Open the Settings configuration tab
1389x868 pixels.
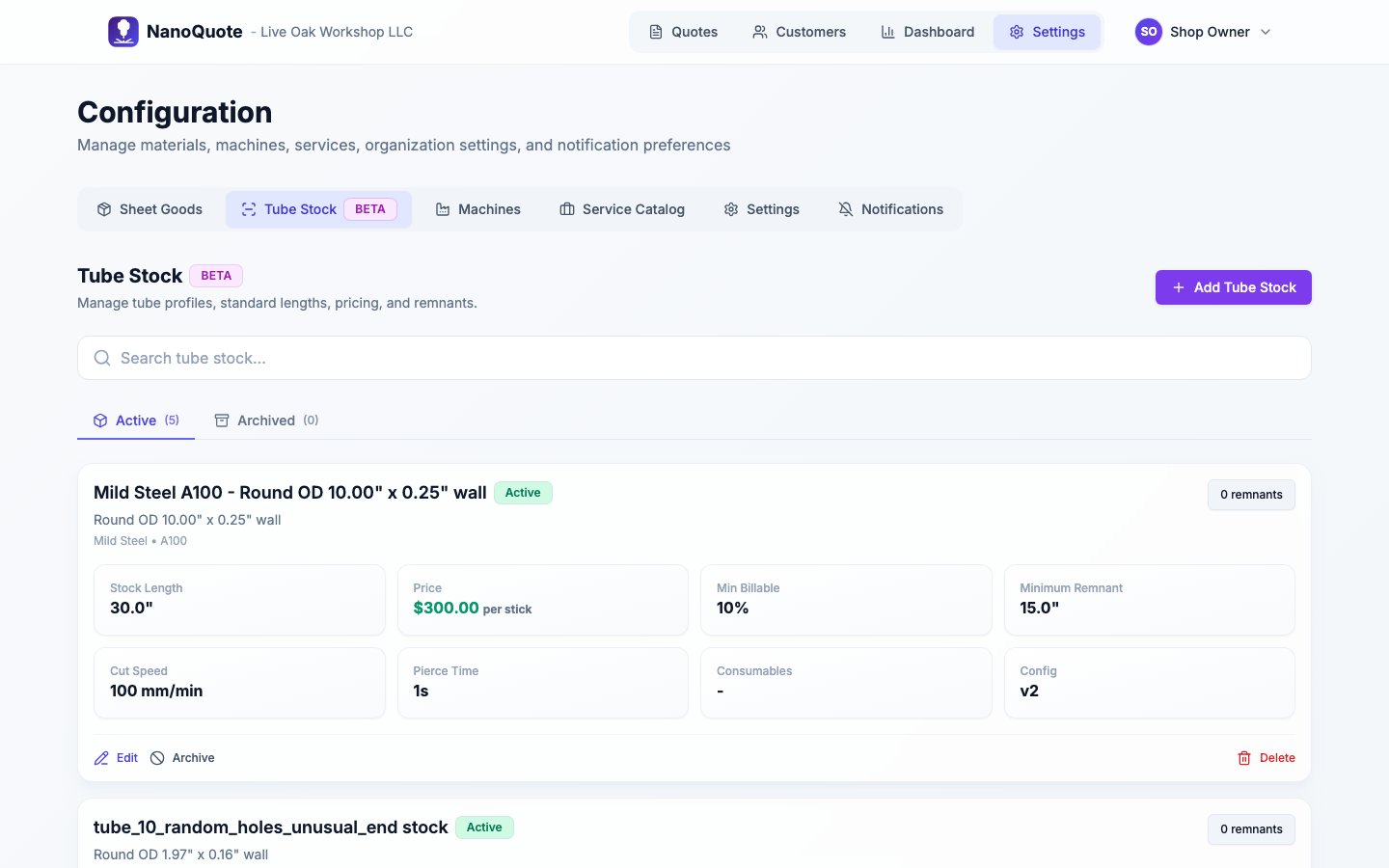[761, 209]
